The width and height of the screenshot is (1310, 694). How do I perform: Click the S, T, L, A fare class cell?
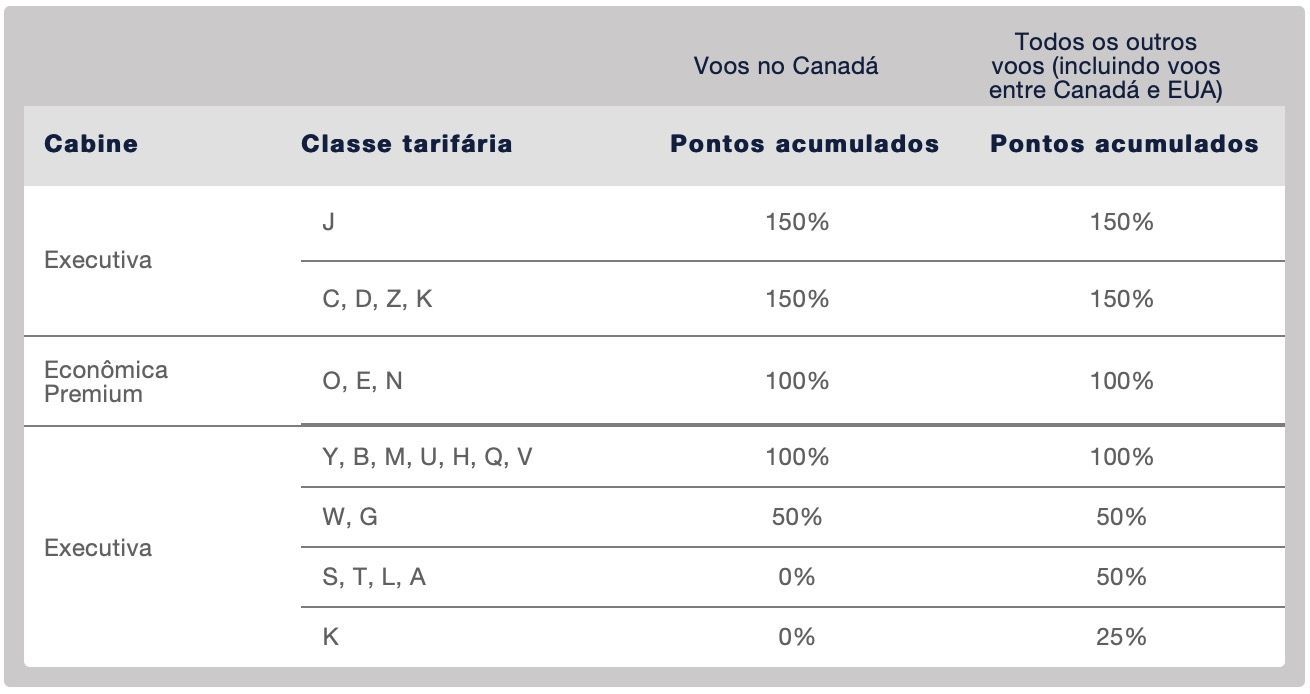(x=374, y=577)
